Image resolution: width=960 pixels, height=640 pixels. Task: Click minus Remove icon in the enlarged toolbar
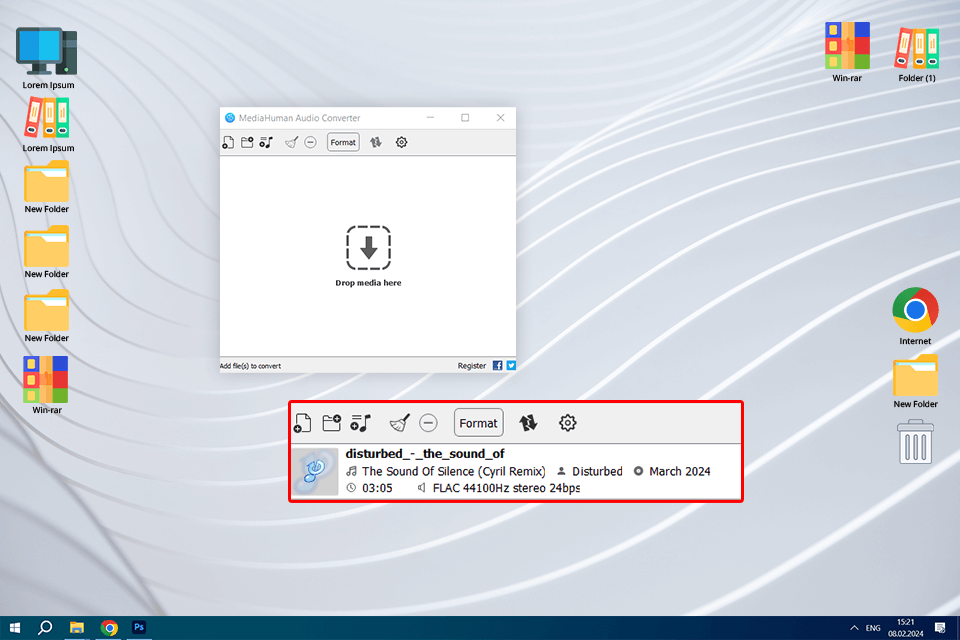pyautogui.click(x=428, y=423)
